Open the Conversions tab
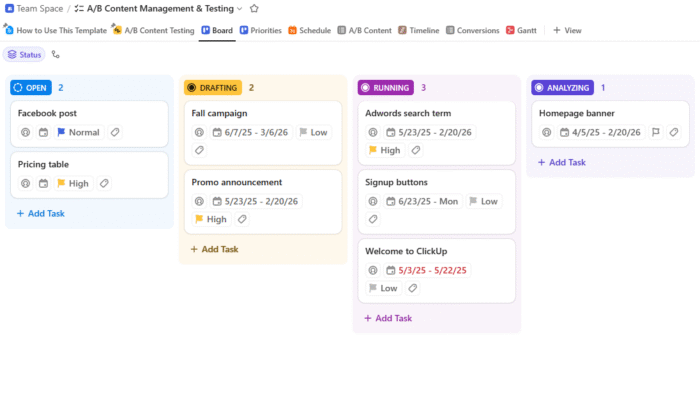Screen dimensions: 700x405 click(x=473, y=30)
